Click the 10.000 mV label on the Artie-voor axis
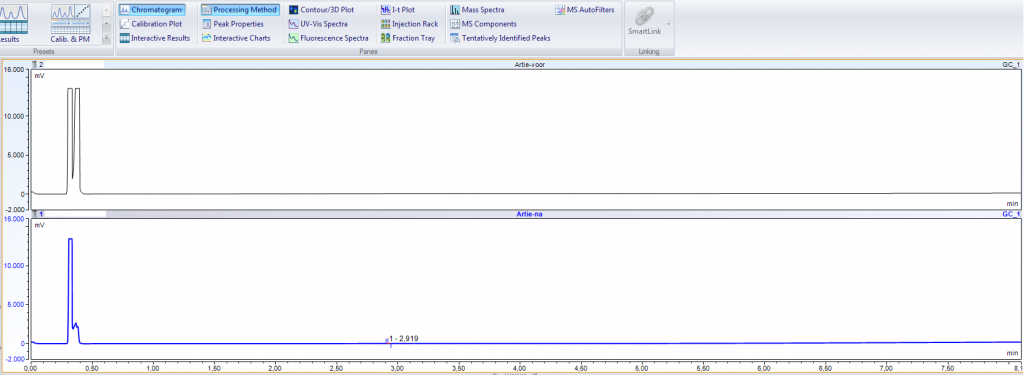1024x375 pixels. [x=14, y=116]
